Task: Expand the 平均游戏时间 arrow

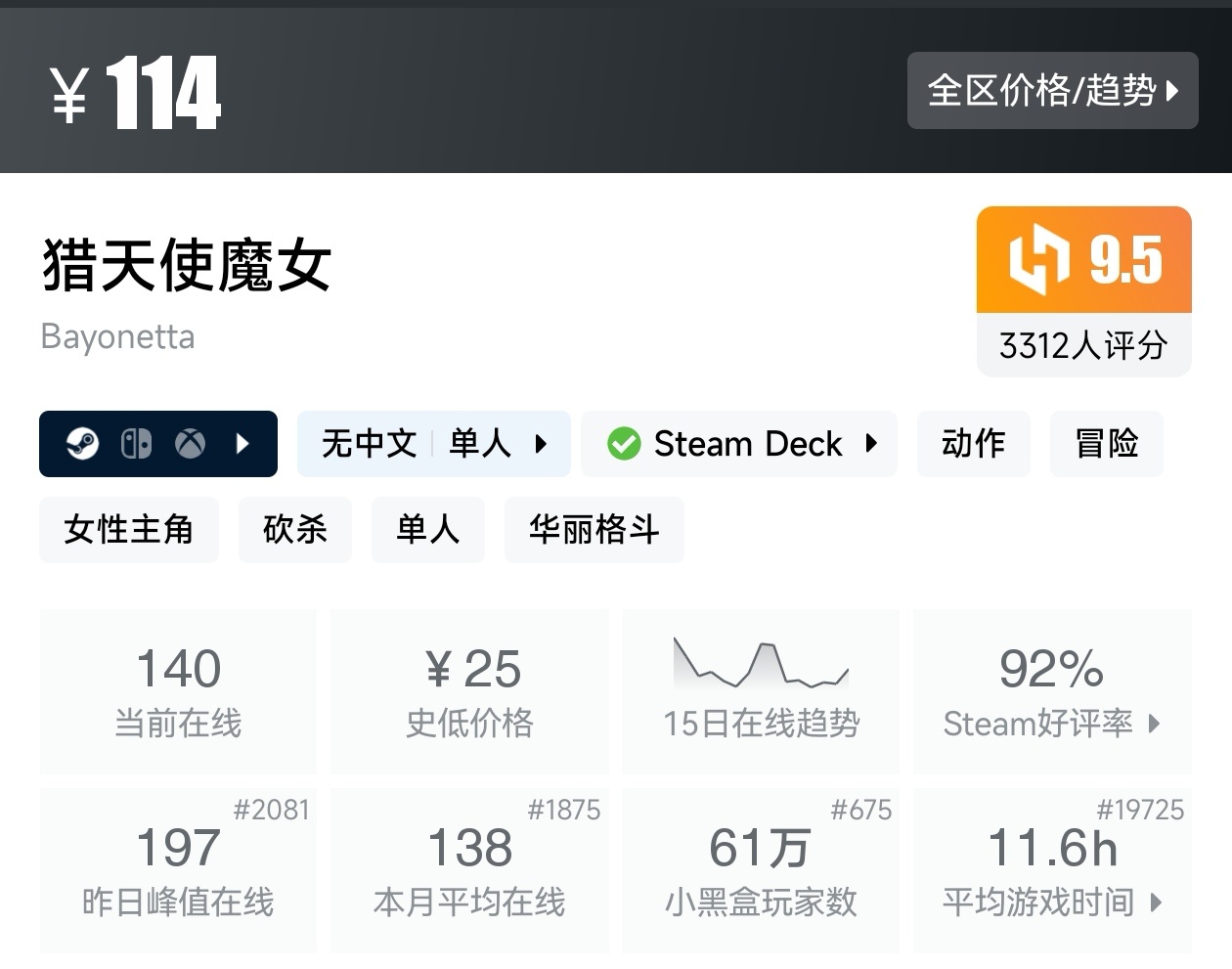Action: click(x=1156, y=902)
